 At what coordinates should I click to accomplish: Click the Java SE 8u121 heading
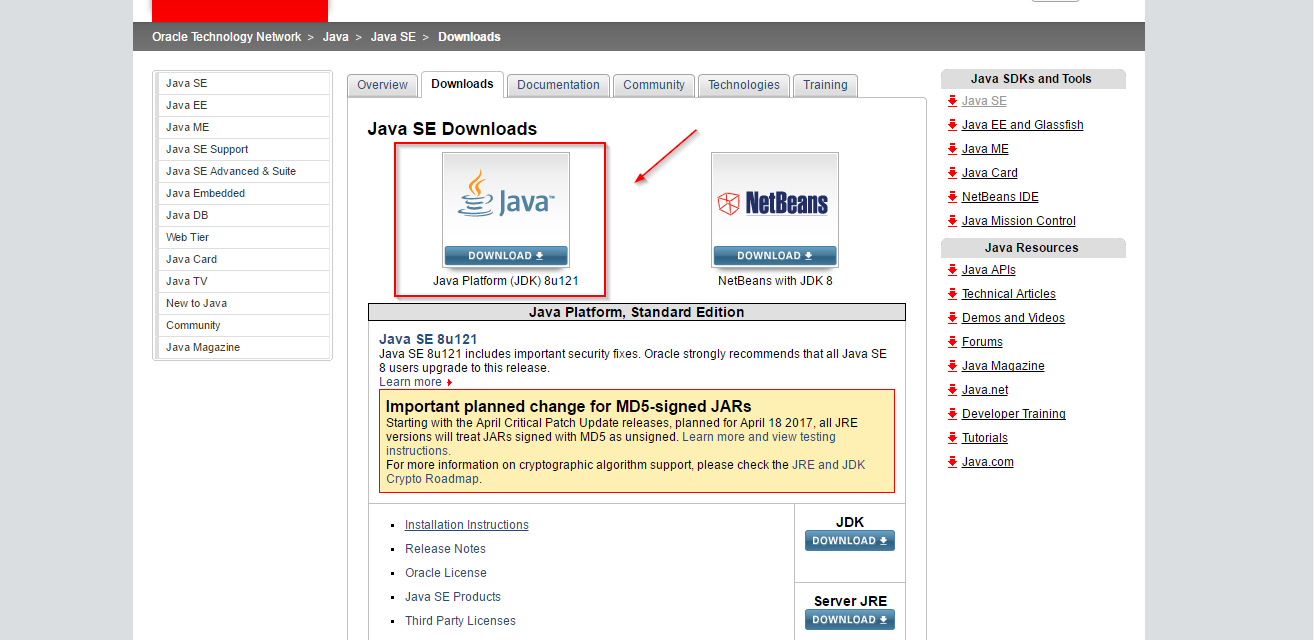[428, 339]
